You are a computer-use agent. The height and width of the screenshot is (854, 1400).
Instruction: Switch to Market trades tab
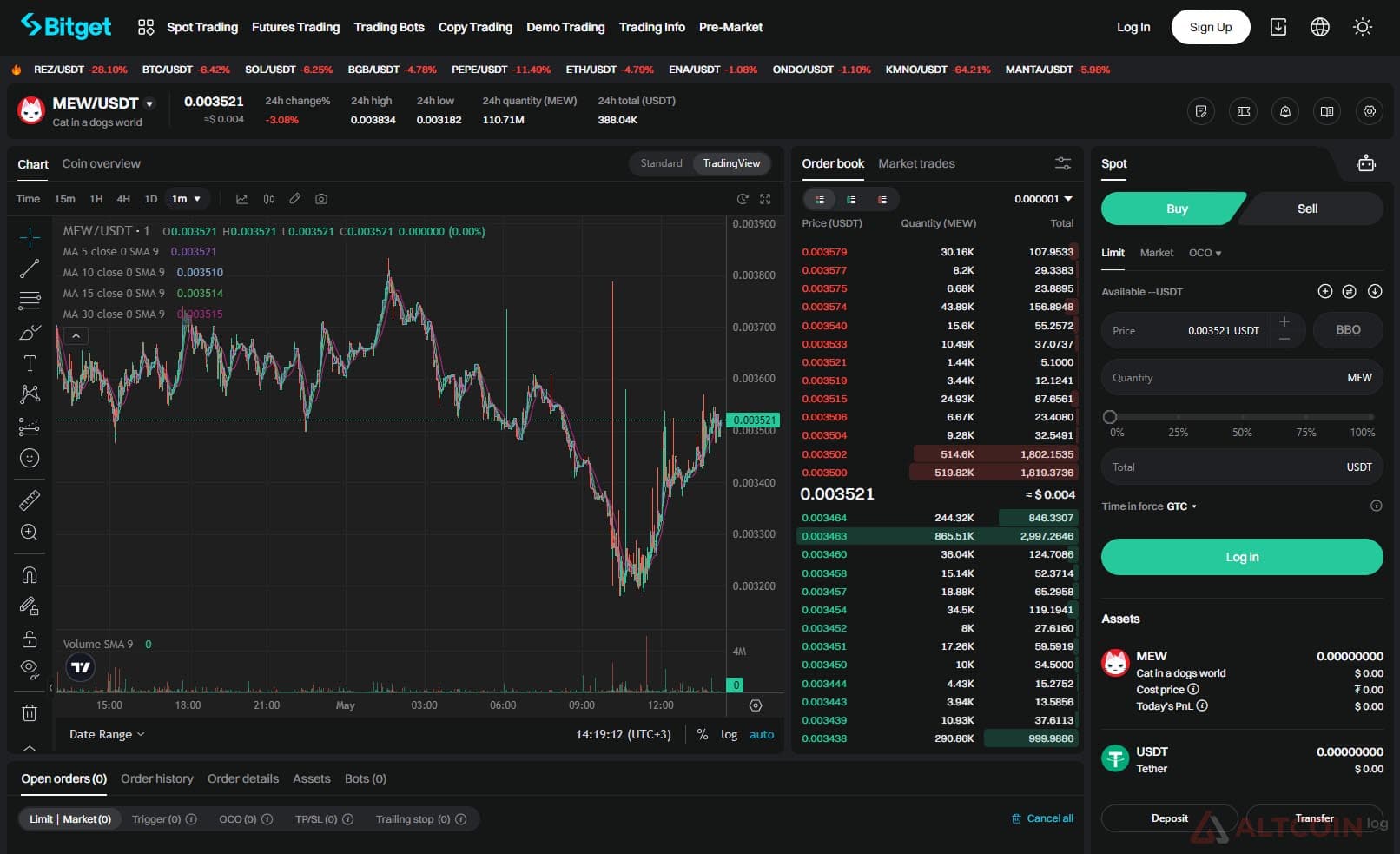pos(916,163)
